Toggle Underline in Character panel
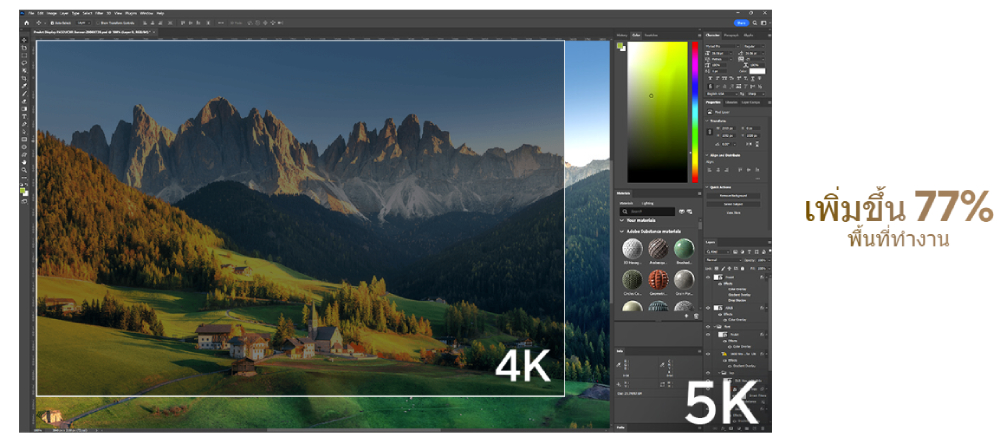 click(x=753, y=78)
